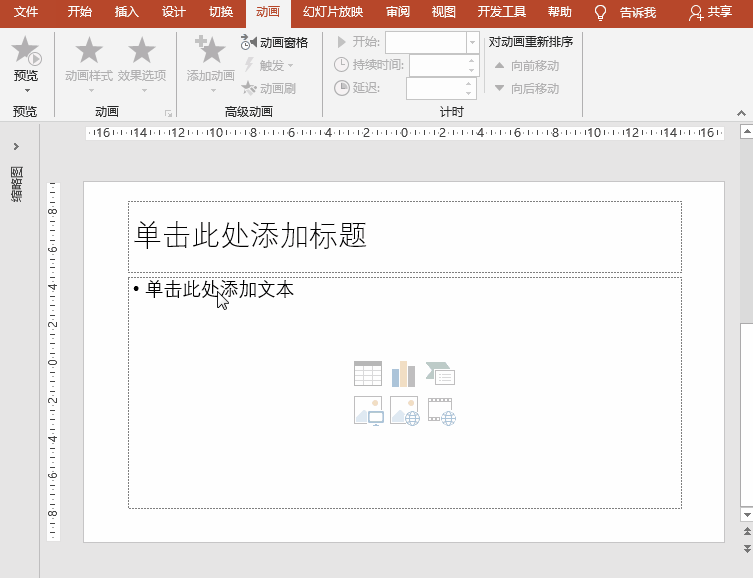Click the title placeholder 单击此处添加标题
The image size is (753, 578).
(x=405, y=237)
